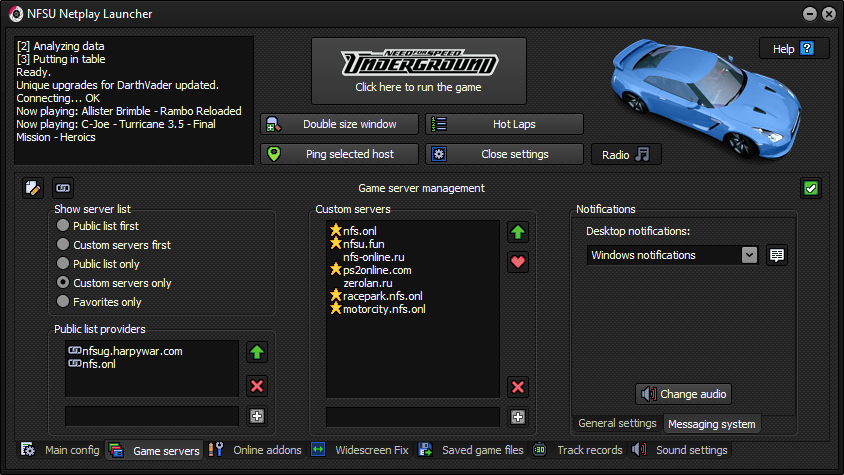
Task: Open the Sound settings tab
Action: point(680,450)
